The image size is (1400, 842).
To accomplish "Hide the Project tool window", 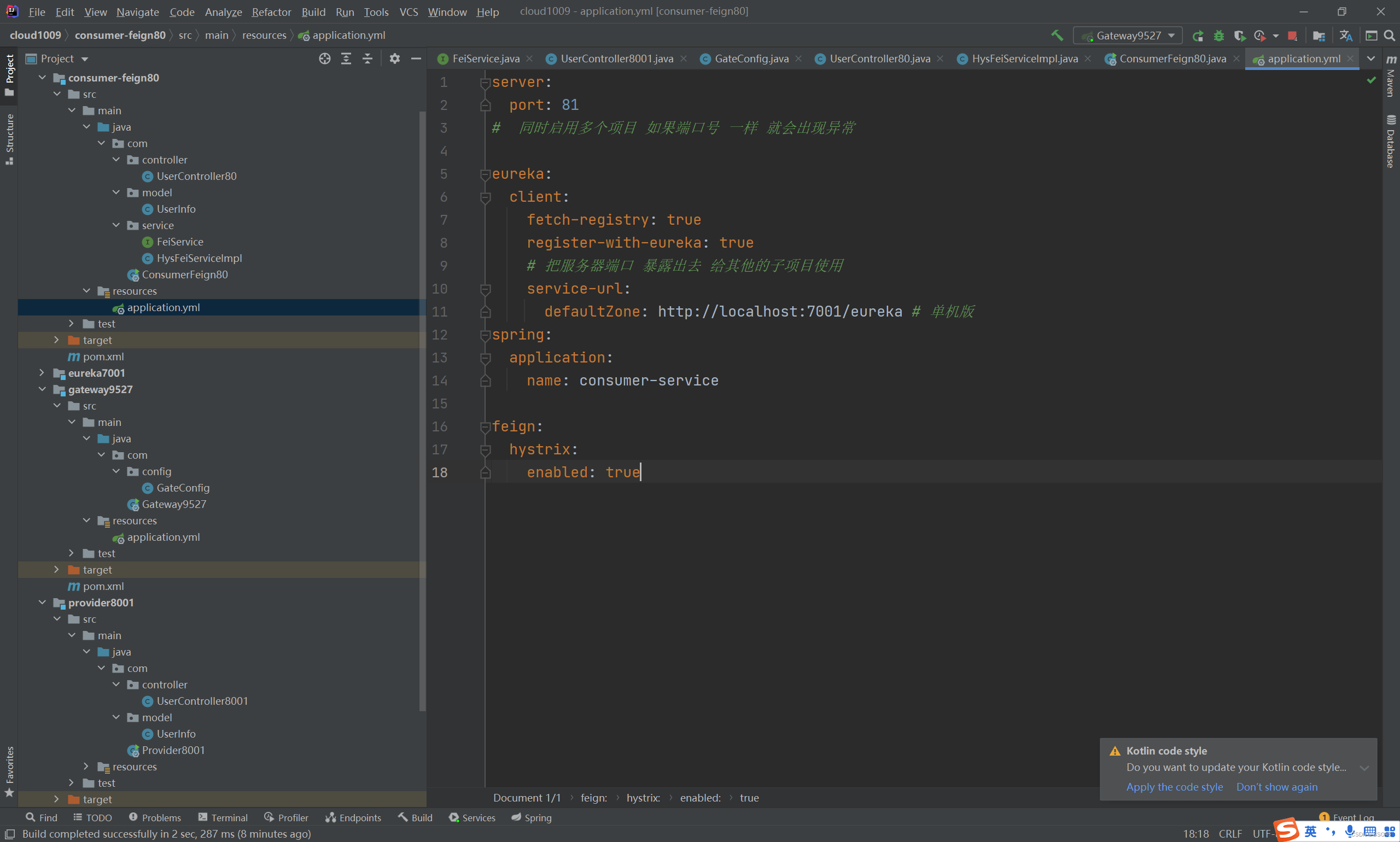I will [416, 59].
